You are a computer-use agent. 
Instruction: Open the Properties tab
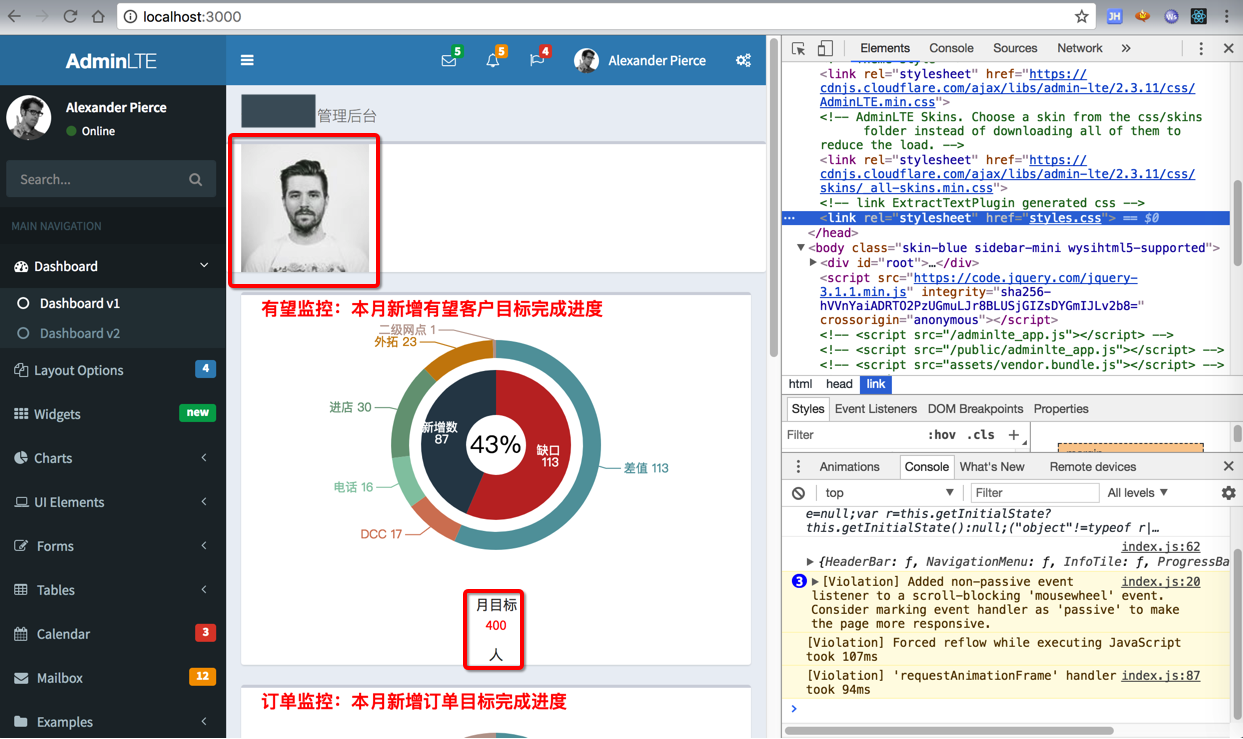pyautogui.click(x=1061, y=409)
